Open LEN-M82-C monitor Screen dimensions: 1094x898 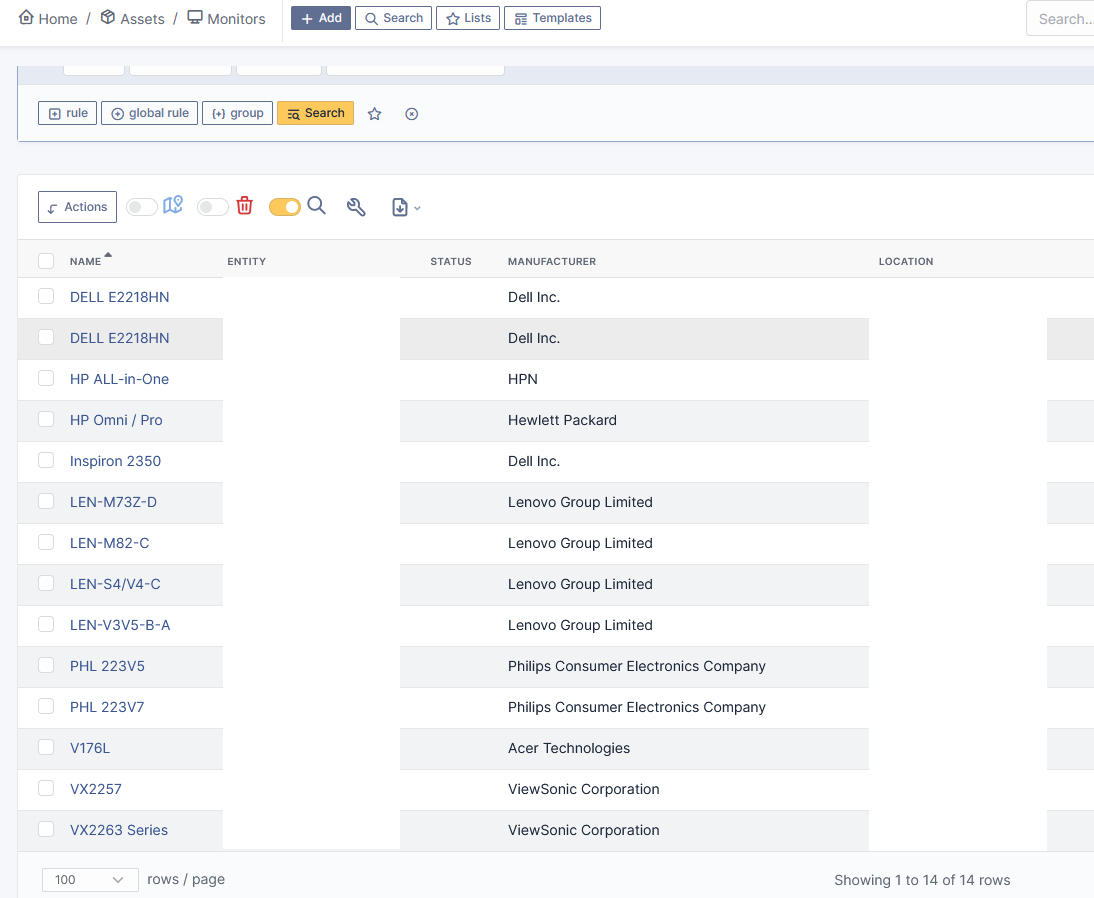coord(110,543)
